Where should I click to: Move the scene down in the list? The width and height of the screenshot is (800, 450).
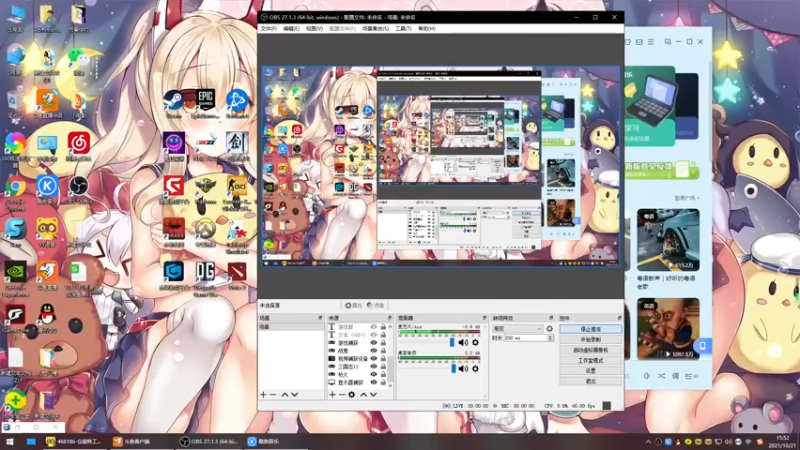pos(294,394)
